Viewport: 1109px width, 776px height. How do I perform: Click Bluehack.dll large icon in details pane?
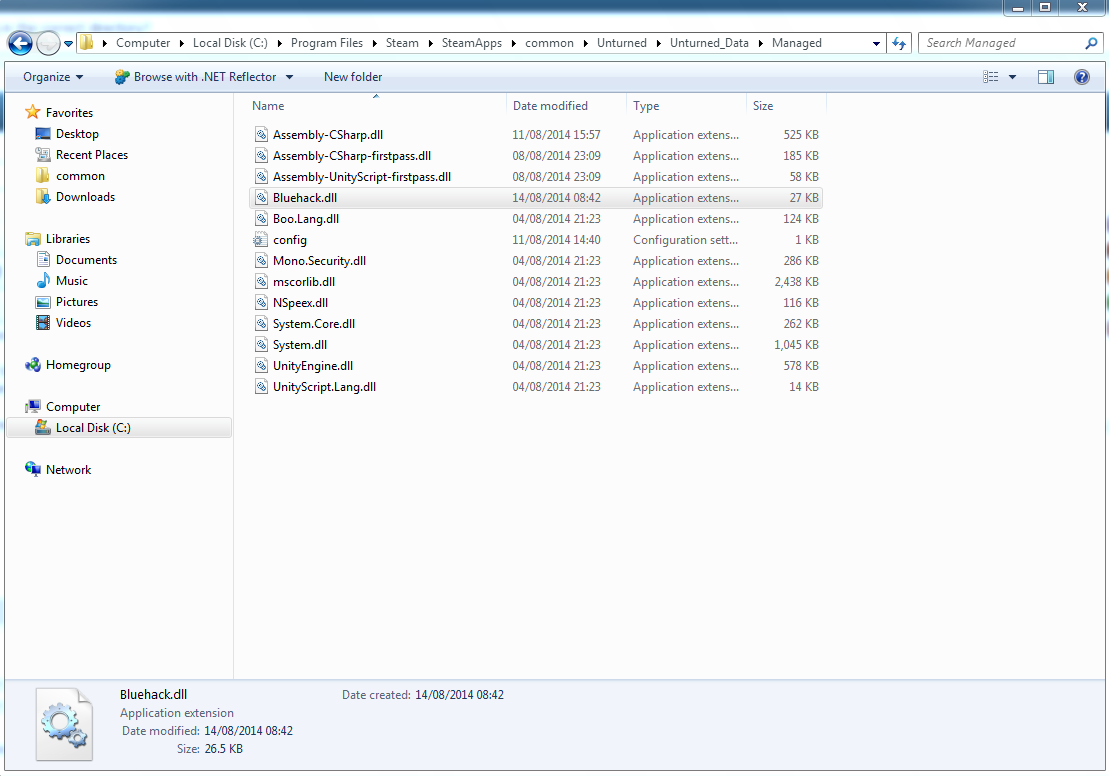(64, 724)
